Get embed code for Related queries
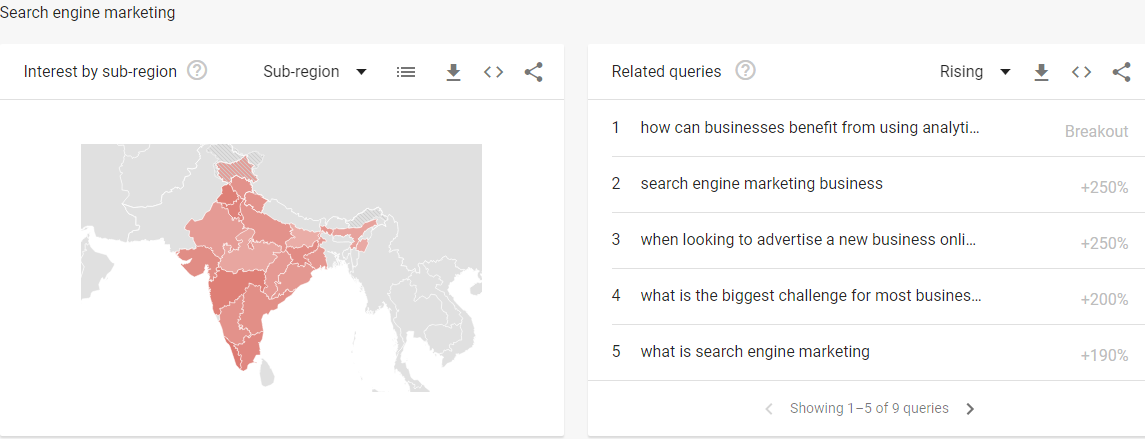The width and height of the screenshot is (1145, 439). (x=1081, y=72)
